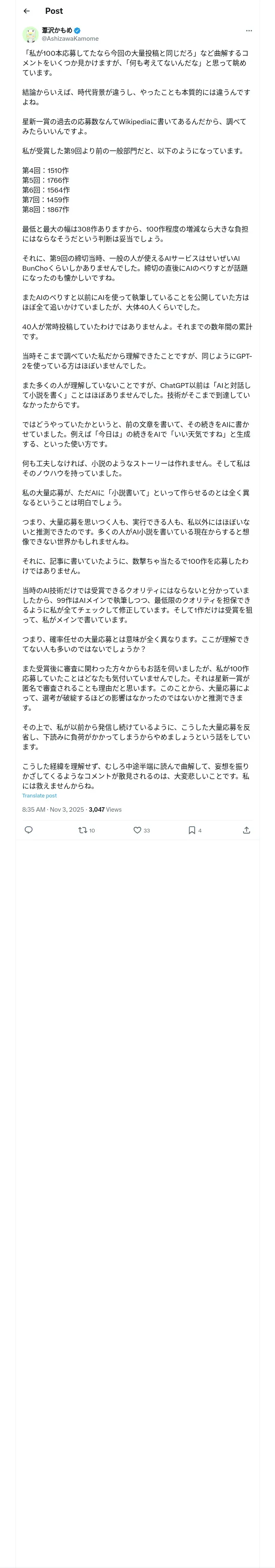Toggle the bookmark icon
The width and height of the screenshot is (275, 1568).
[x=191, y=830]
